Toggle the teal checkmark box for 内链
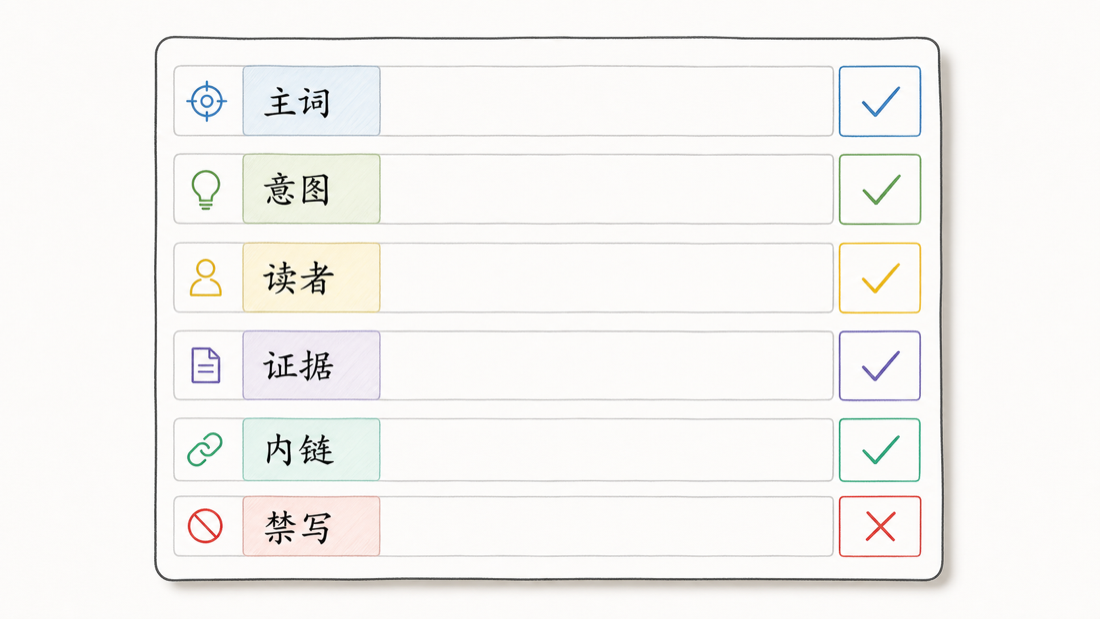 880,450
